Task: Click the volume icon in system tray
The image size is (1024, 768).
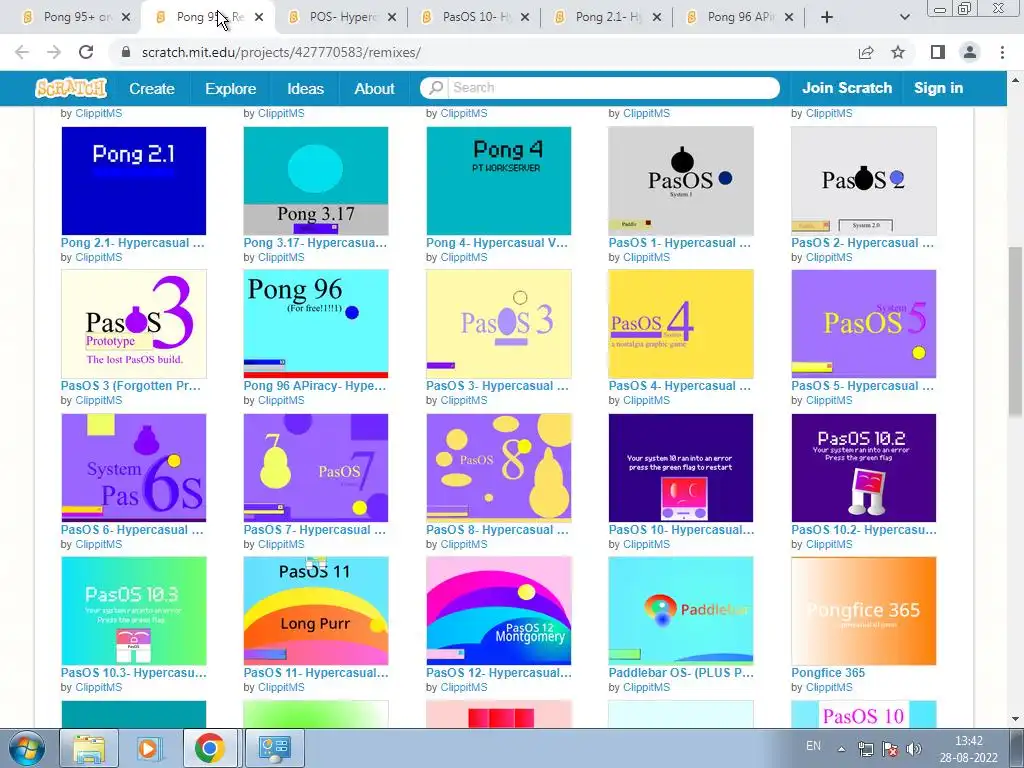Action: 914,749
